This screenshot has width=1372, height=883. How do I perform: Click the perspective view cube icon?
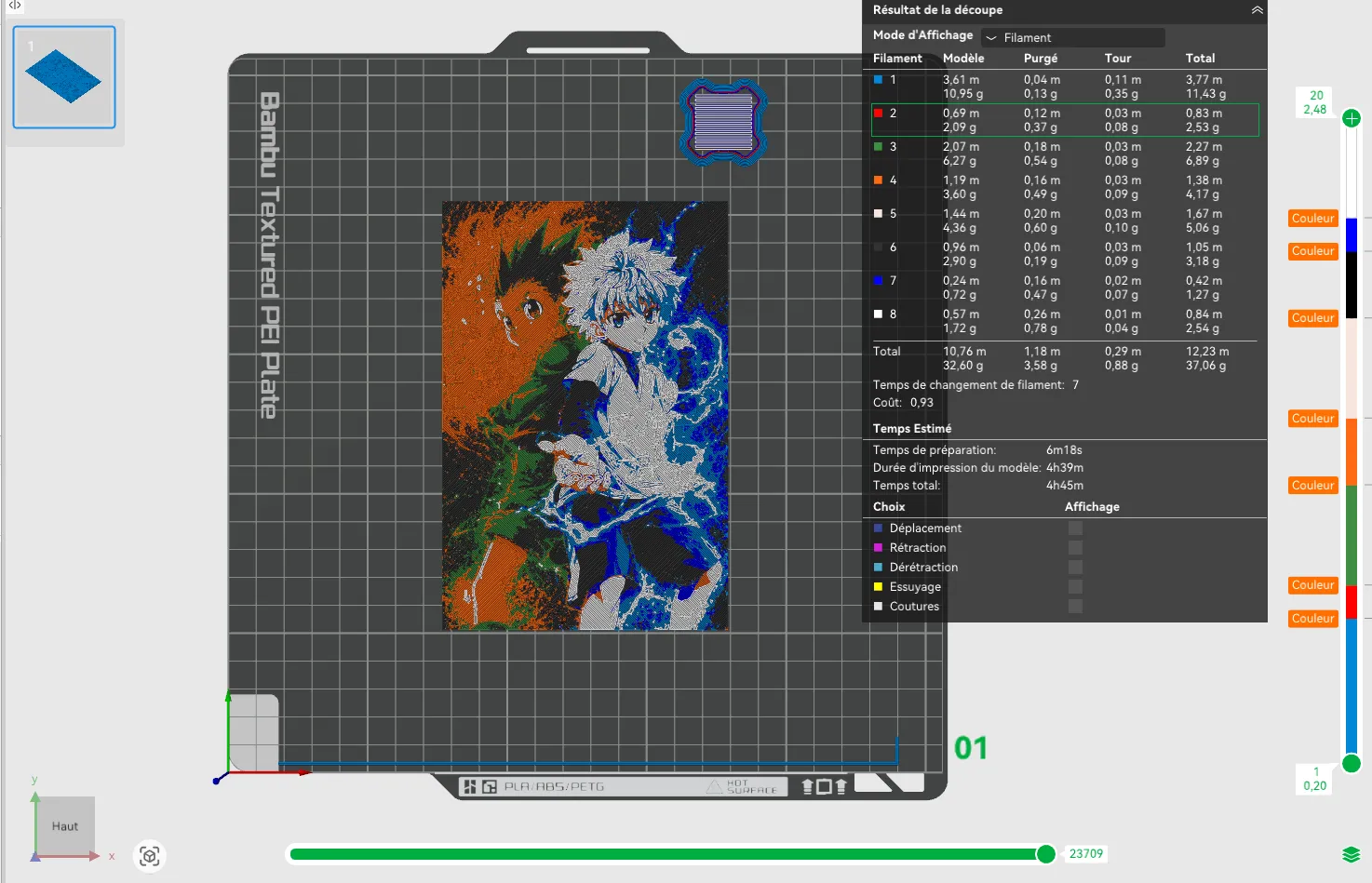click(149, 855)
